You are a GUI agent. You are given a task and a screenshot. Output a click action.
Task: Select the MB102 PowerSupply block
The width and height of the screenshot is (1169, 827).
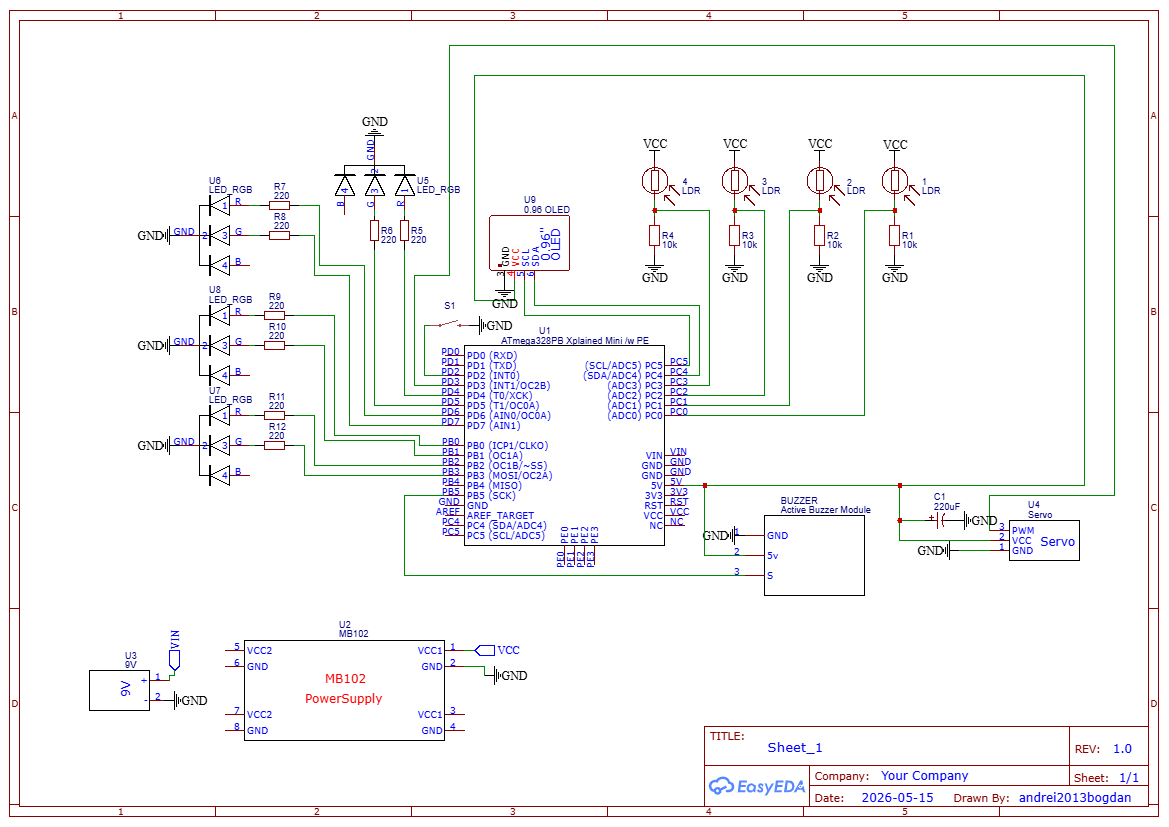[x=344, y=690]
